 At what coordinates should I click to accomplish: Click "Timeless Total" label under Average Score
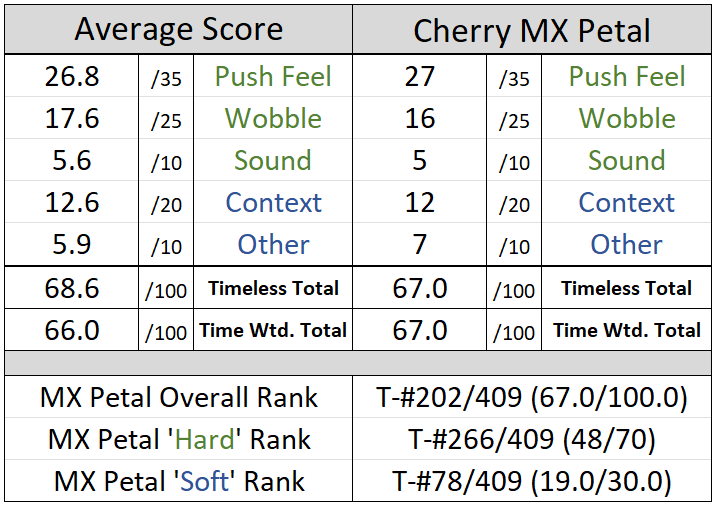[x=273, y=288]
